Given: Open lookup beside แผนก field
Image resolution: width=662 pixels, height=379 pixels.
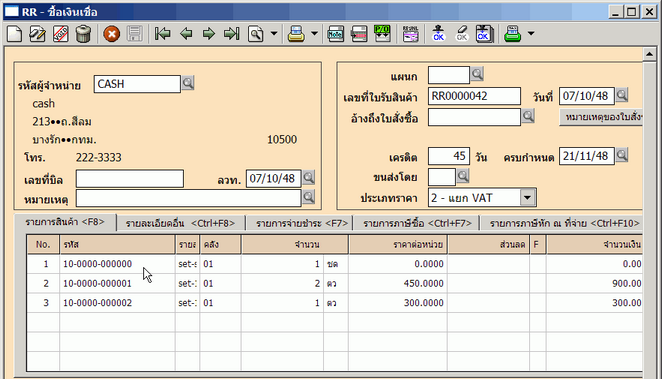Looking at the screenshot, I should click(477, 74).
